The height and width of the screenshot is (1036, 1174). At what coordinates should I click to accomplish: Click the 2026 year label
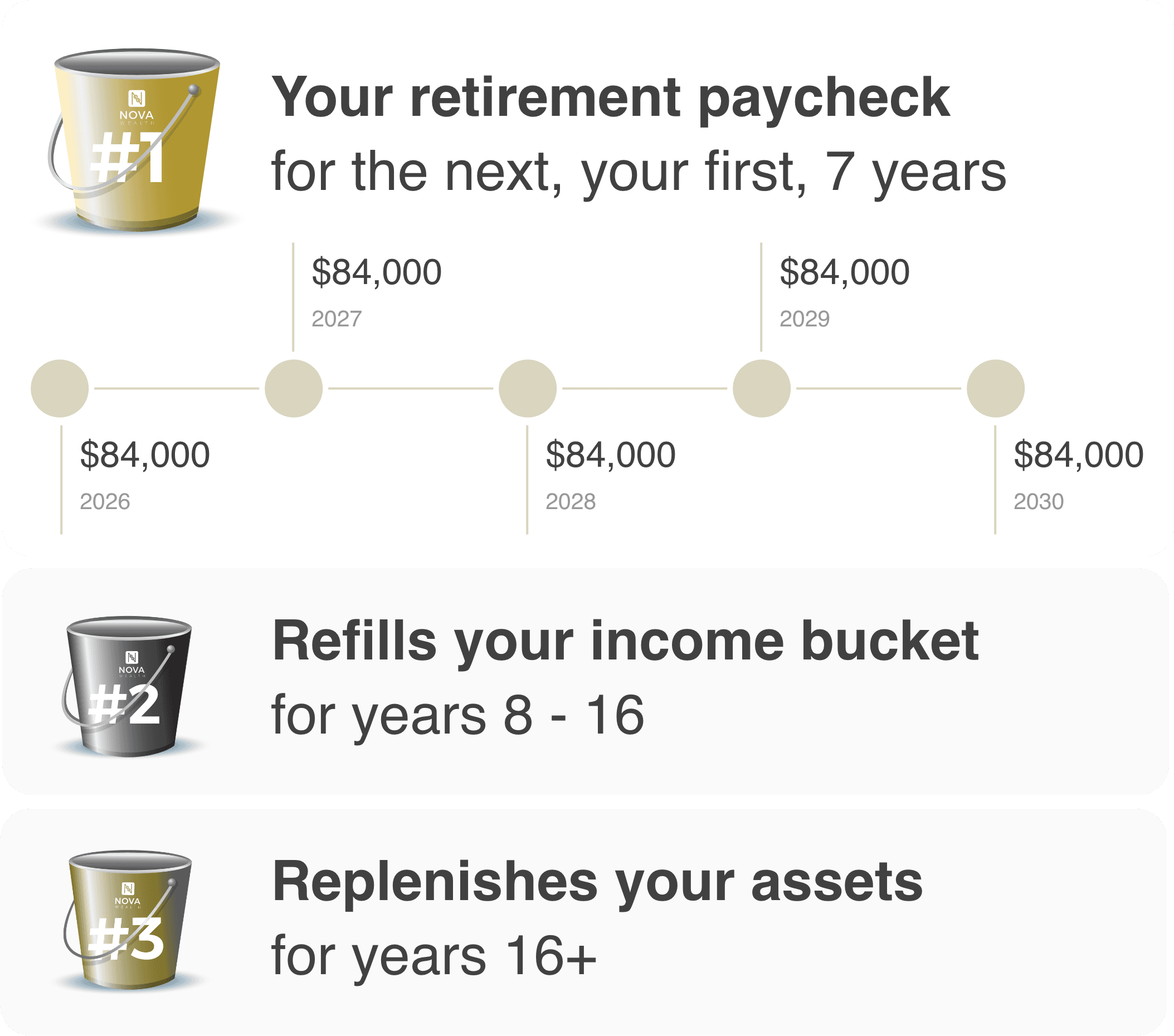tap(105, 502)
